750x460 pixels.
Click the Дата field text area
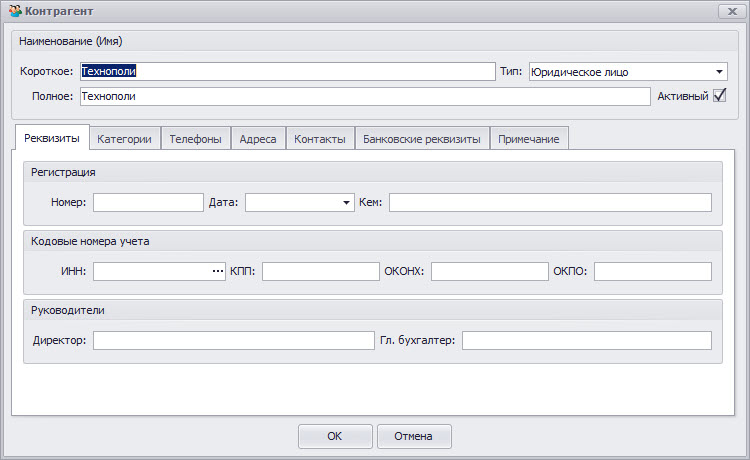(x=292, y=203)
